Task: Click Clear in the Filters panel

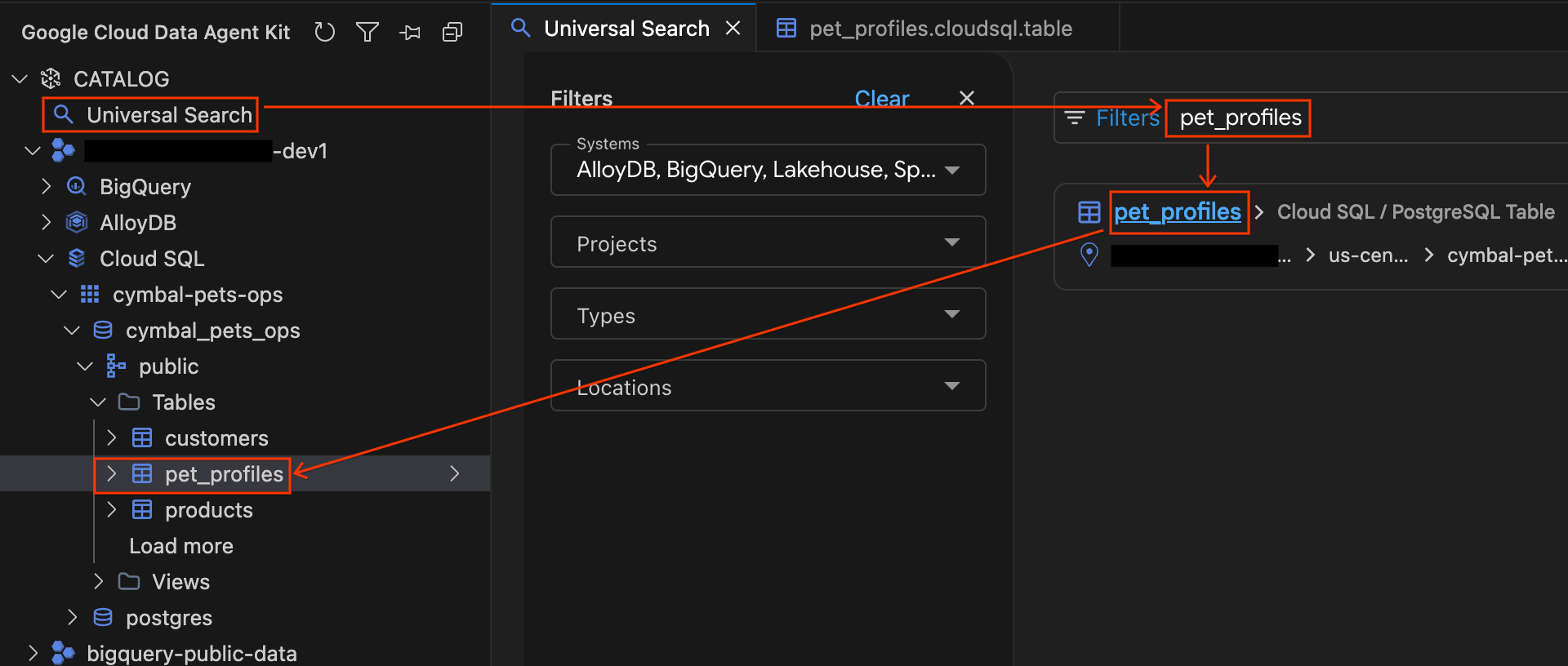Action: 881,99
